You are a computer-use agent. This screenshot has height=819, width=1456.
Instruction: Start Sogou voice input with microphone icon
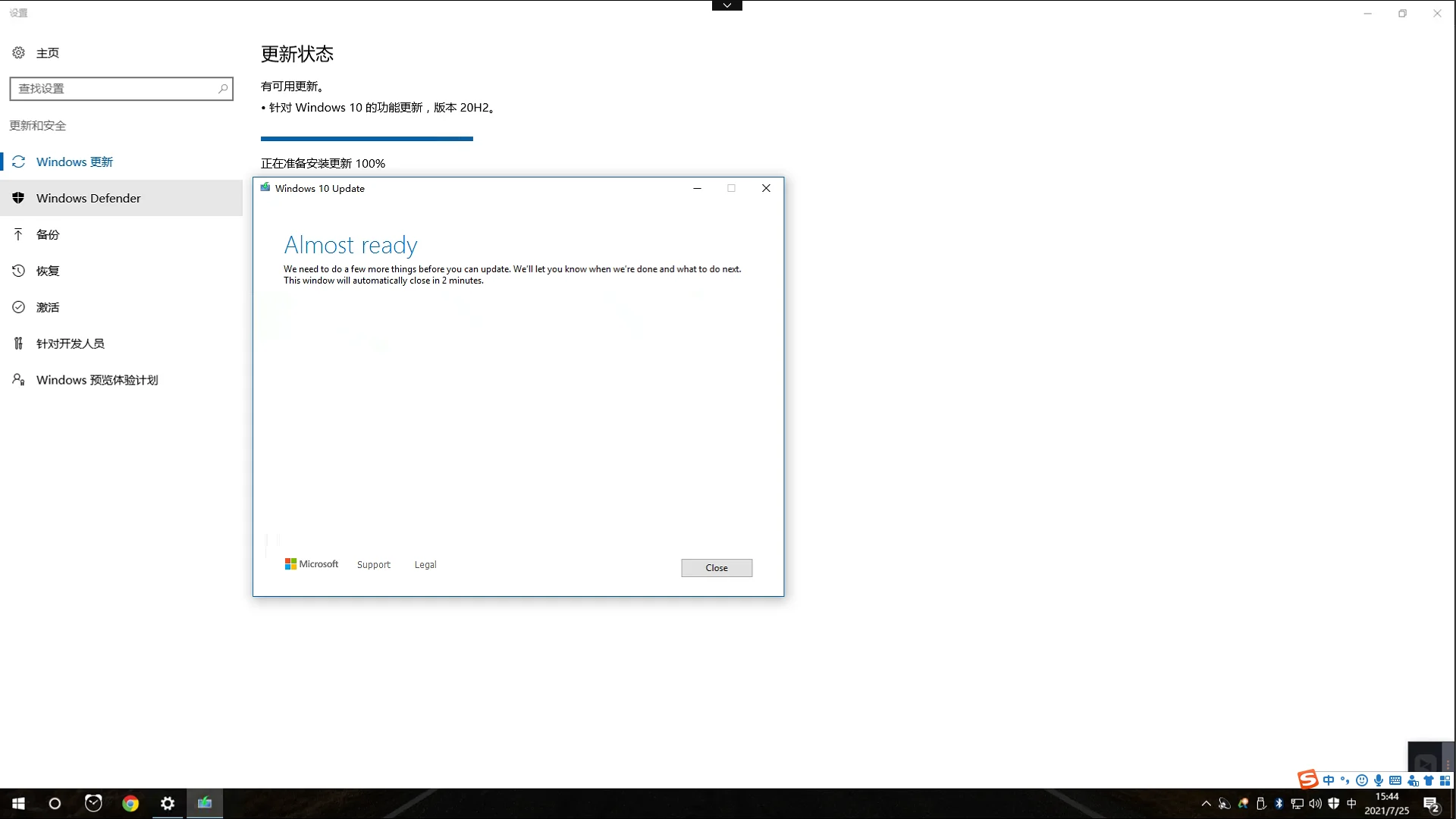1379,780
